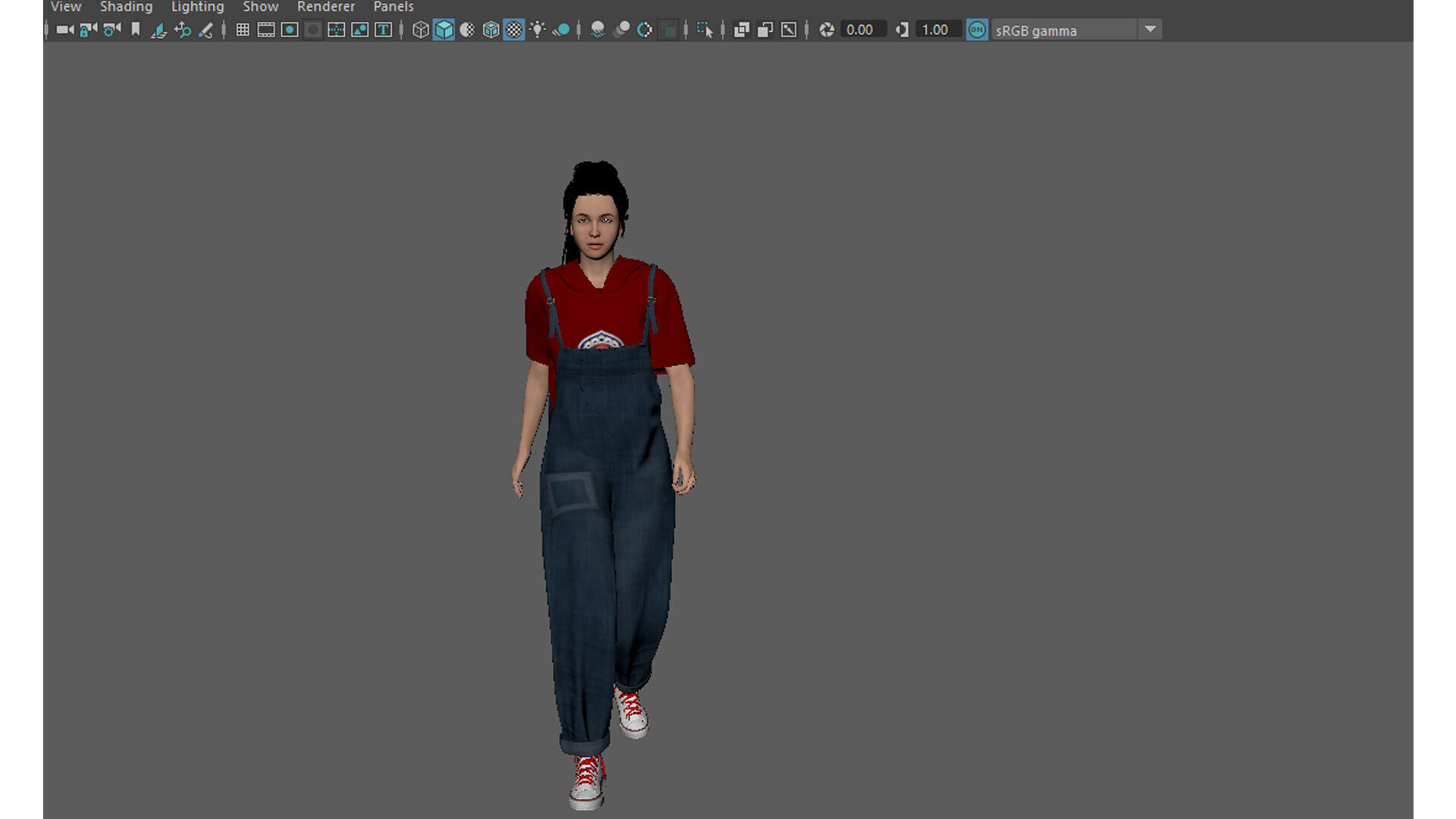This screenshot has height=819, width=1456.
Task: Toggle the Safe Action icon
Action: [360, 30]
